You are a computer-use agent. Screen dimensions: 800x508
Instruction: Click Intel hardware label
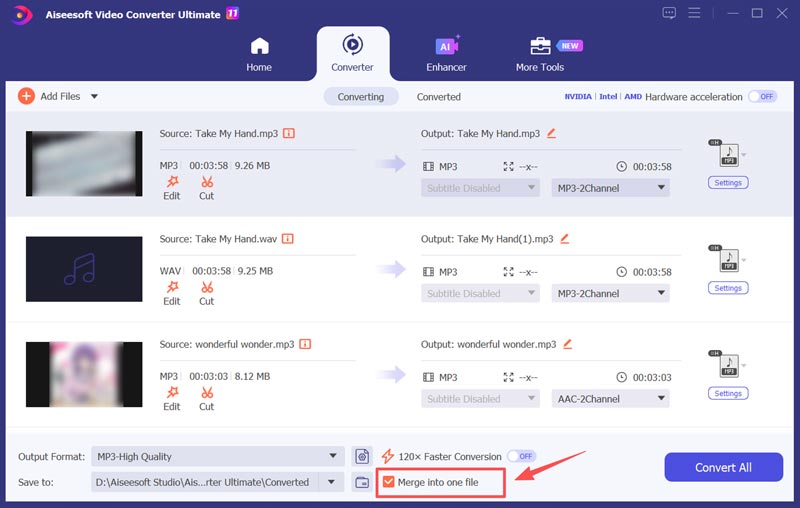pos(608,96)
